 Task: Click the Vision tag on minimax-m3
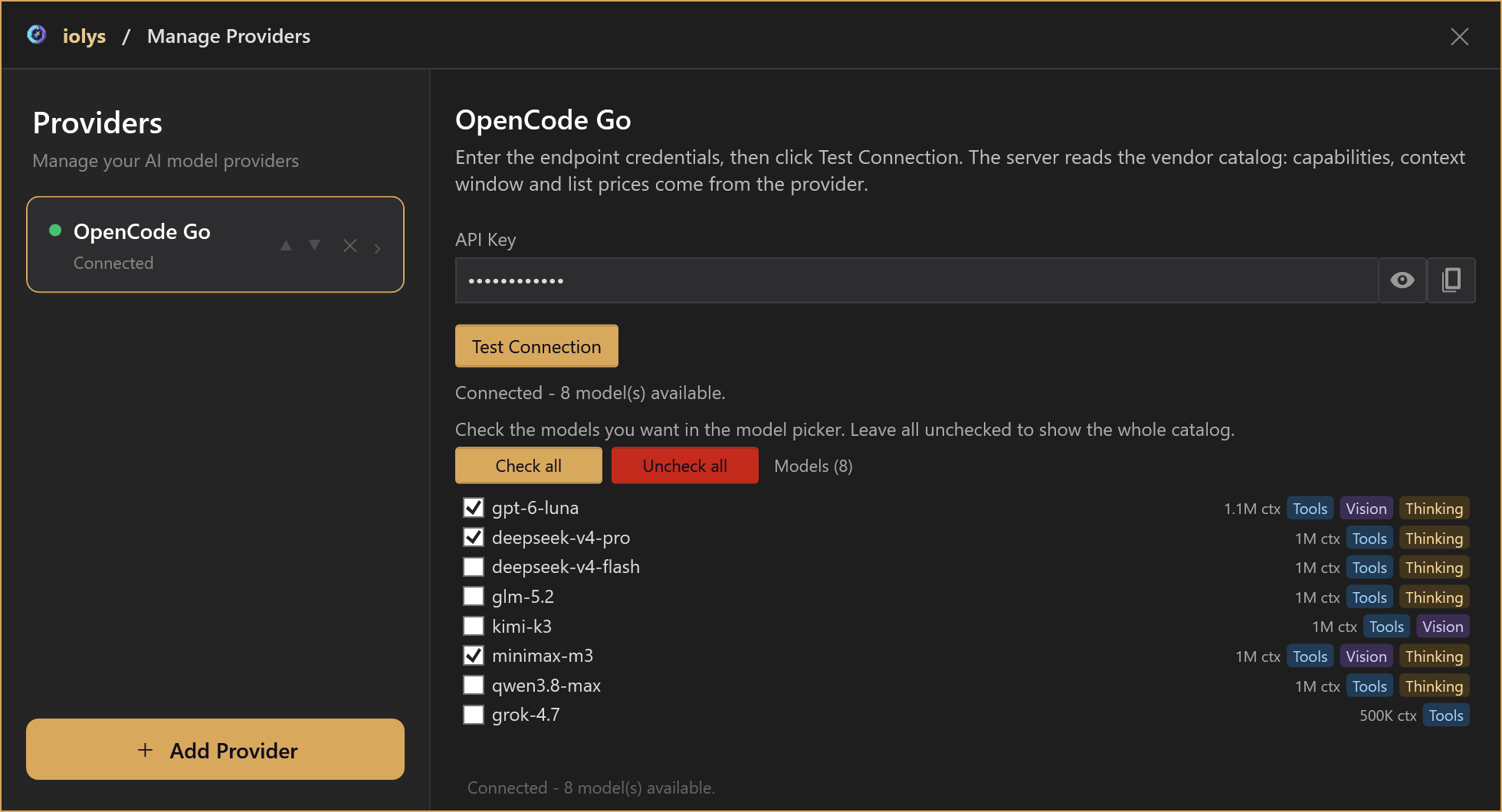click(x=1366, y=656)
